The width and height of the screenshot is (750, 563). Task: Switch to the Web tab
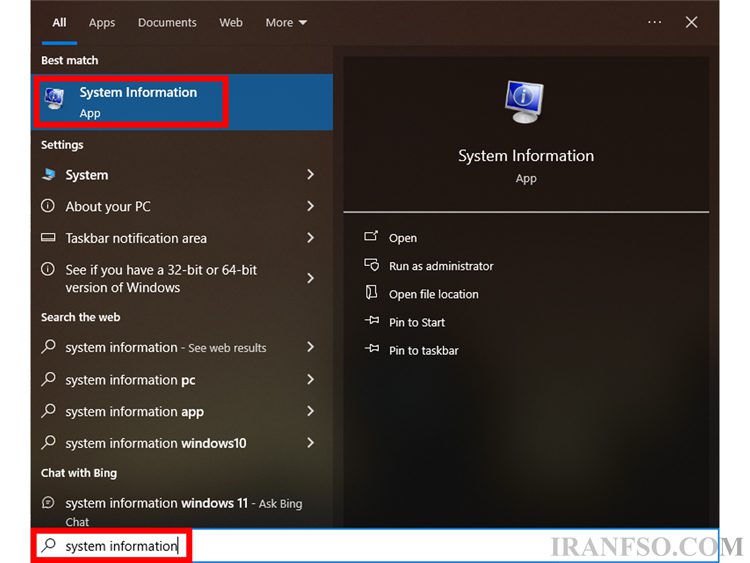click(231, 22)
